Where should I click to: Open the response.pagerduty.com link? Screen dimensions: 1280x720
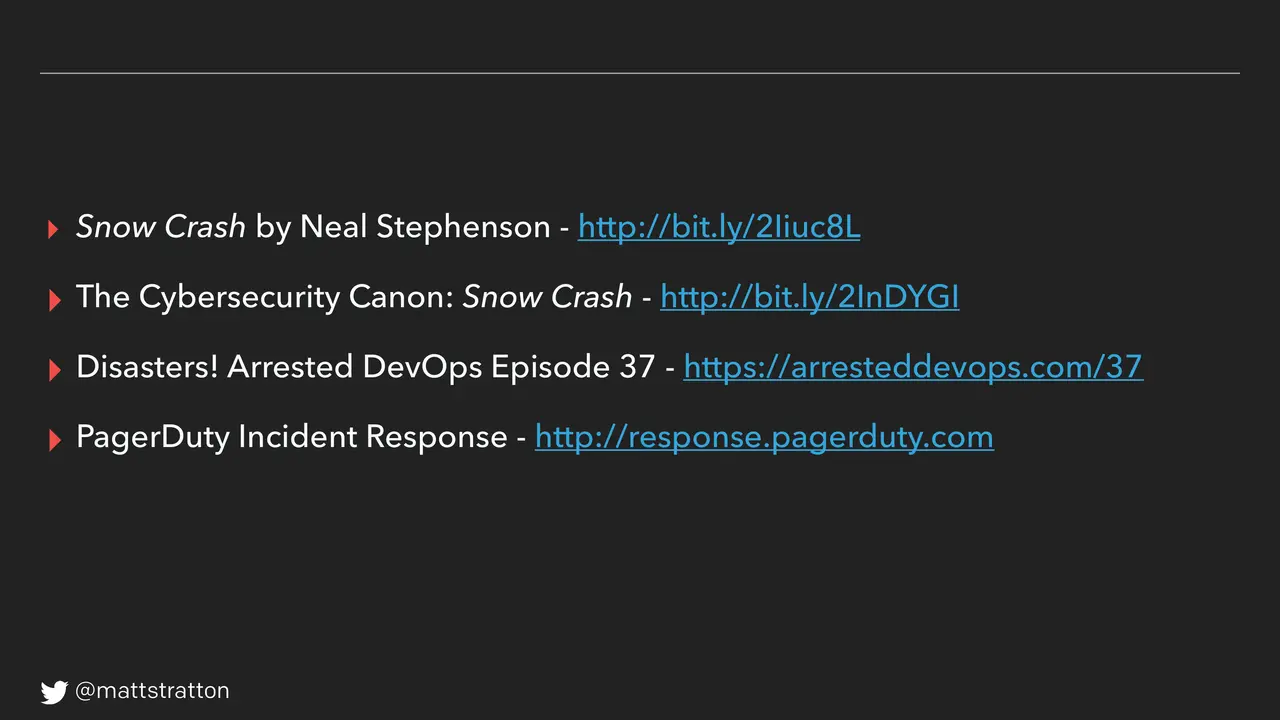pyautogui.click(x=764, y=437)
